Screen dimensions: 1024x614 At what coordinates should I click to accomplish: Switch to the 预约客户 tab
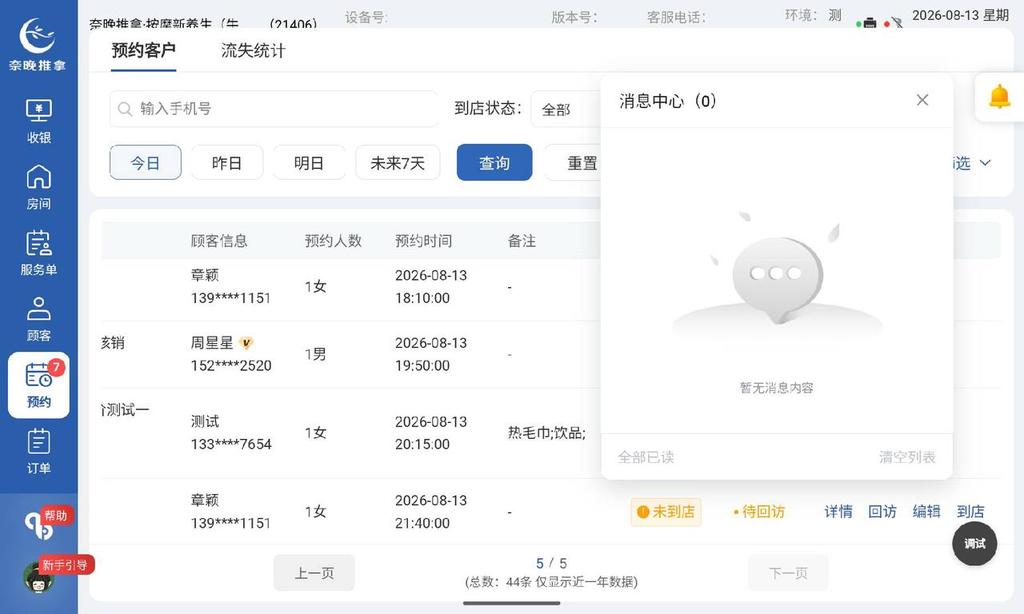143,50
